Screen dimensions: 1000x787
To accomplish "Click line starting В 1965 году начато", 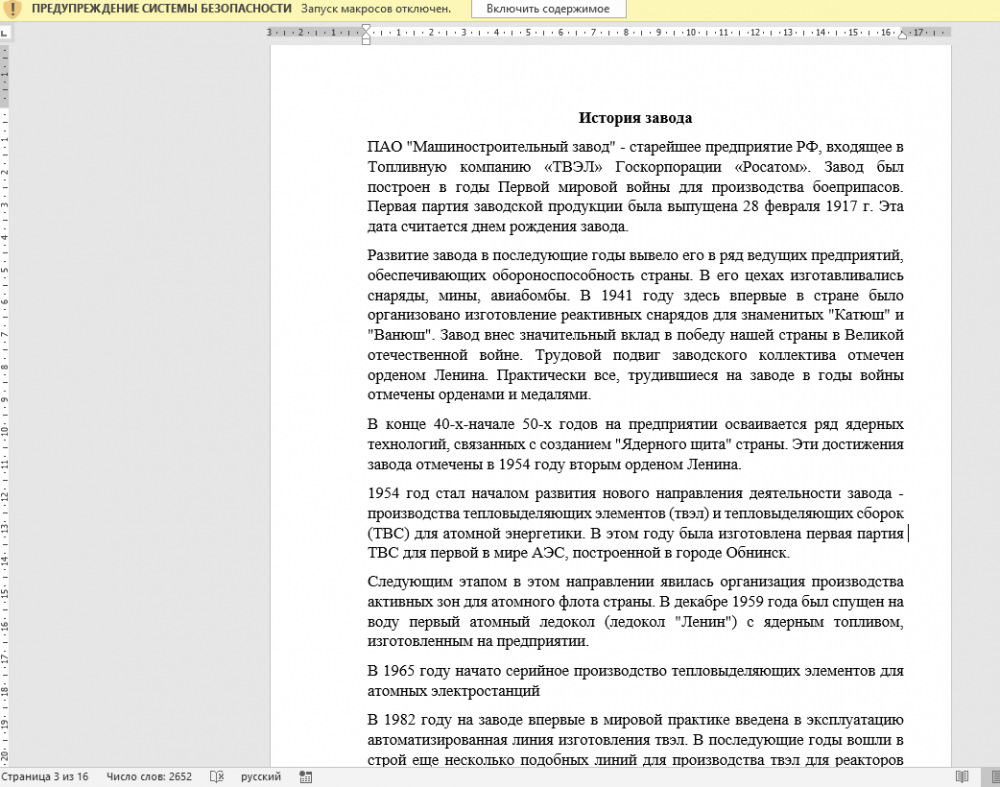I will pyautogui.click(x=635, y=671).
